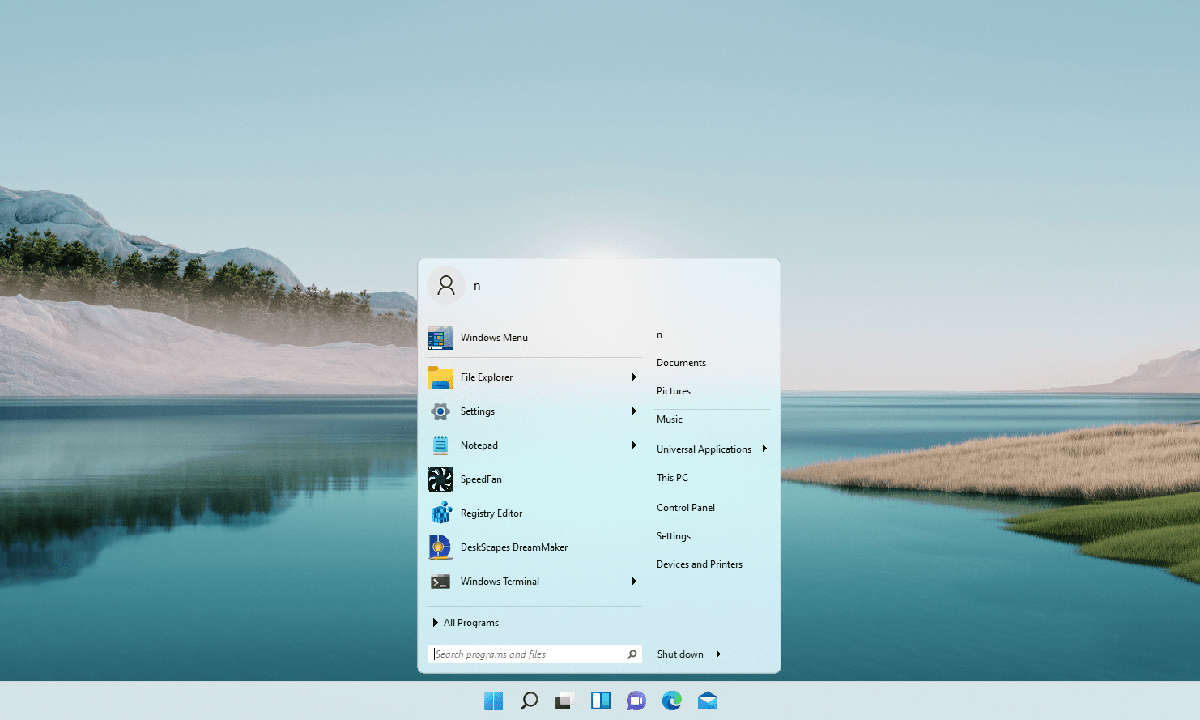Open the Pictures menu entry
Viewport: 1200px width, 720px height.
coord(673,391)
